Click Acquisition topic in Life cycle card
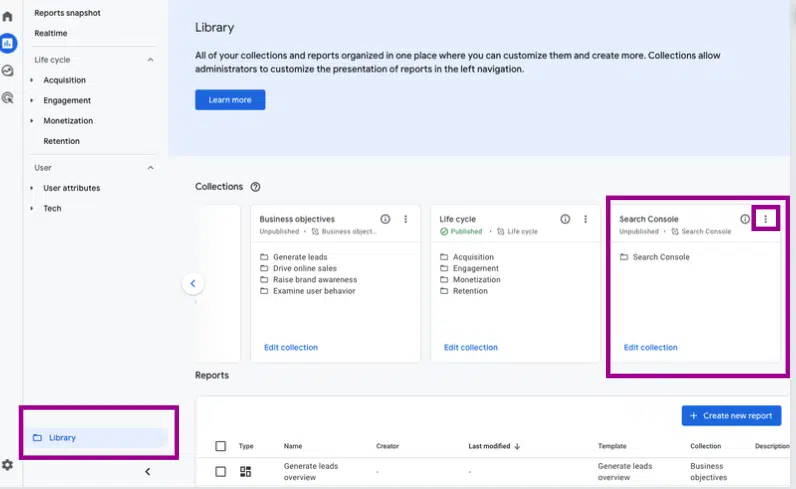This screenshot has width=796, height=489. (473, 257)
